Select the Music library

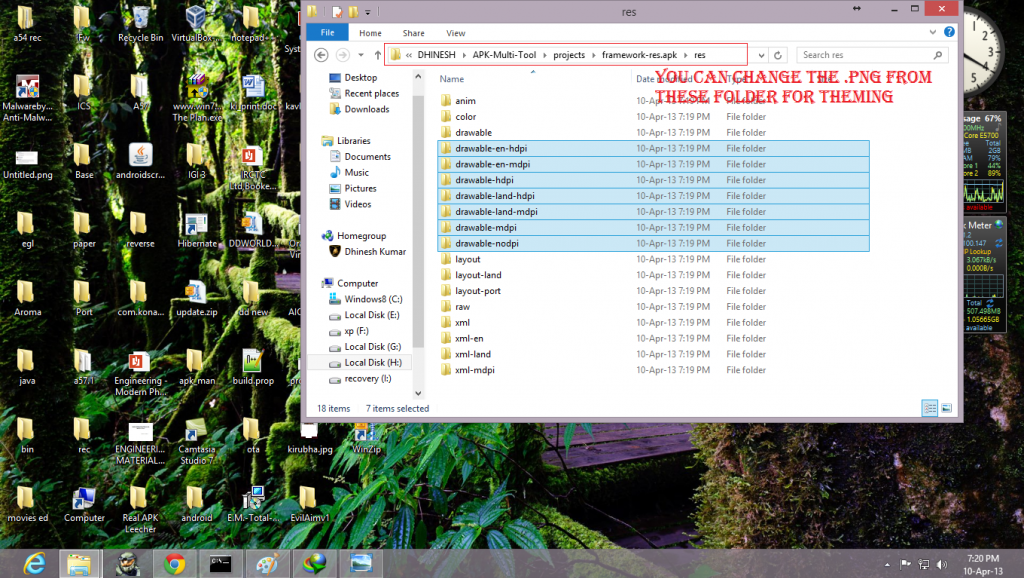click(x=349, y=172)
